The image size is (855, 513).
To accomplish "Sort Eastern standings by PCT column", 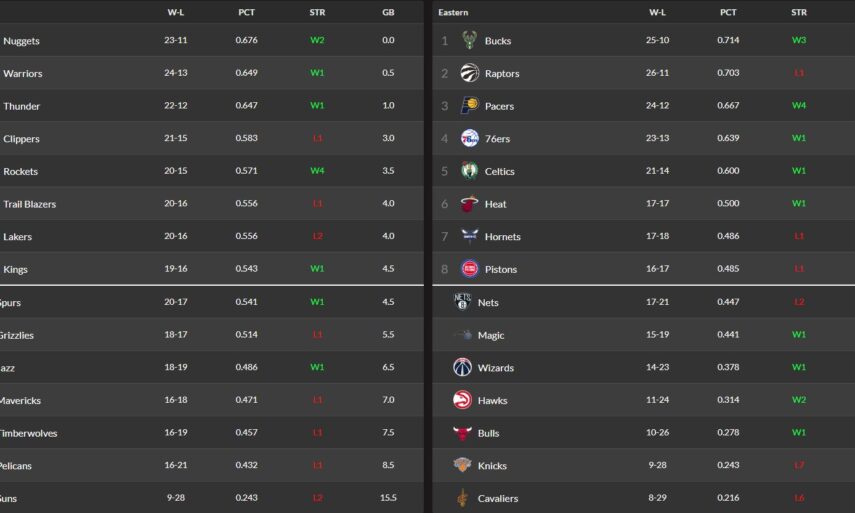I will (x=728, y=12).
